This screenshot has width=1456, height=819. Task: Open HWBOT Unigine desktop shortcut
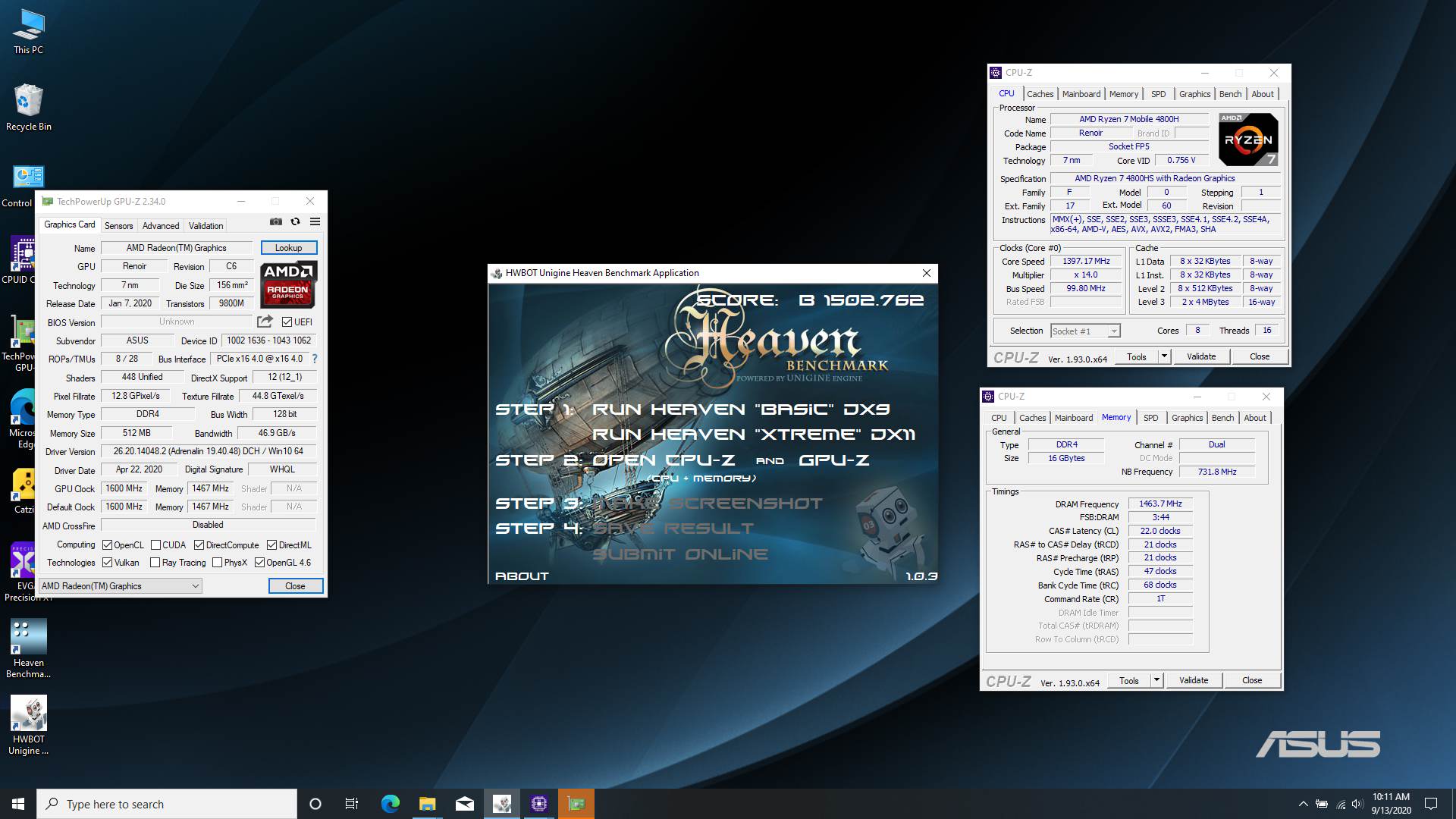click(x=28, y=725)
